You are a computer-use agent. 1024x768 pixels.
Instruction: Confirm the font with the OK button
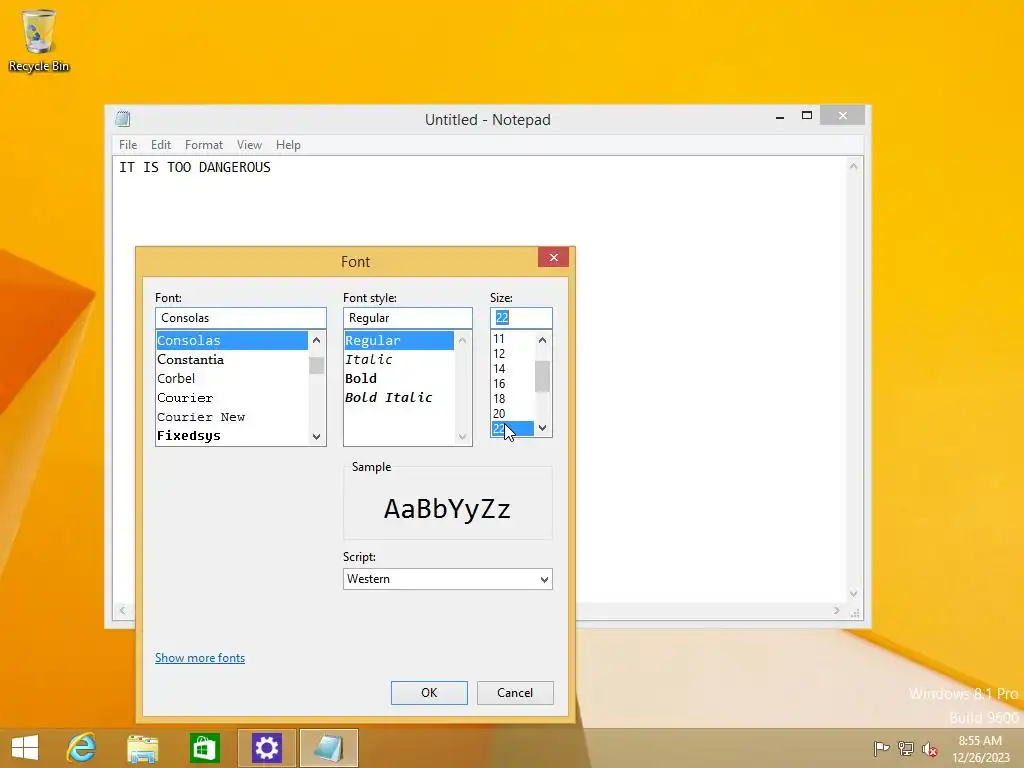coord(429,693)
